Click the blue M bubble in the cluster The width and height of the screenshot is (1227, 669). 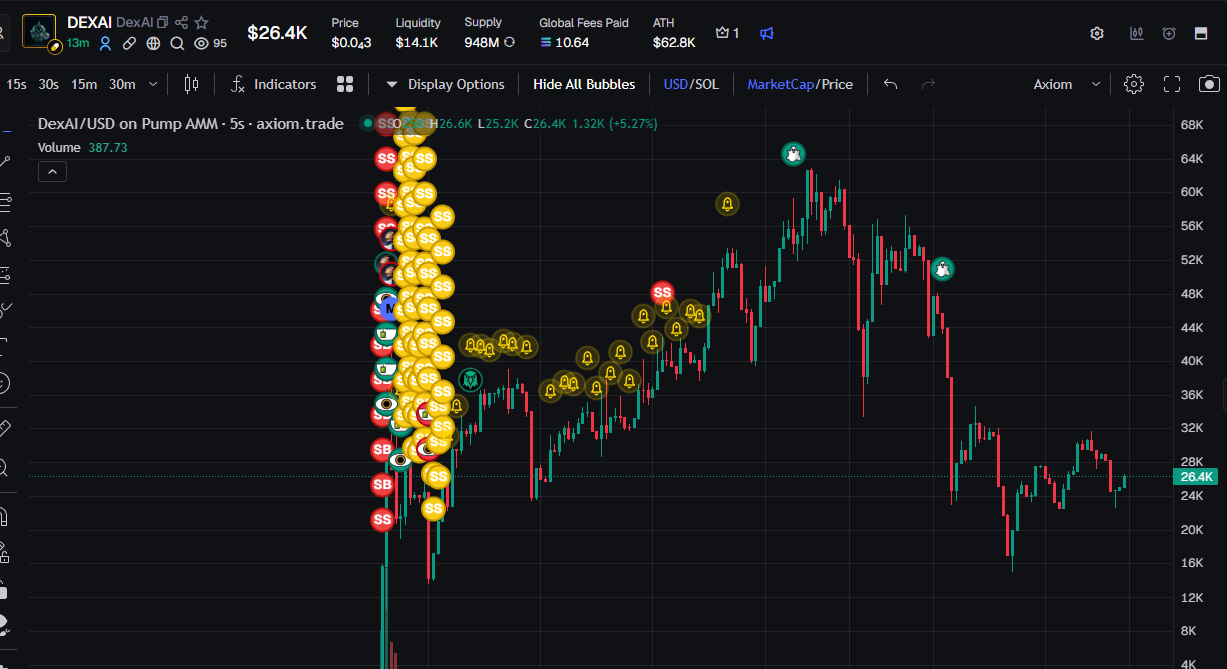(x=391, y=308)
